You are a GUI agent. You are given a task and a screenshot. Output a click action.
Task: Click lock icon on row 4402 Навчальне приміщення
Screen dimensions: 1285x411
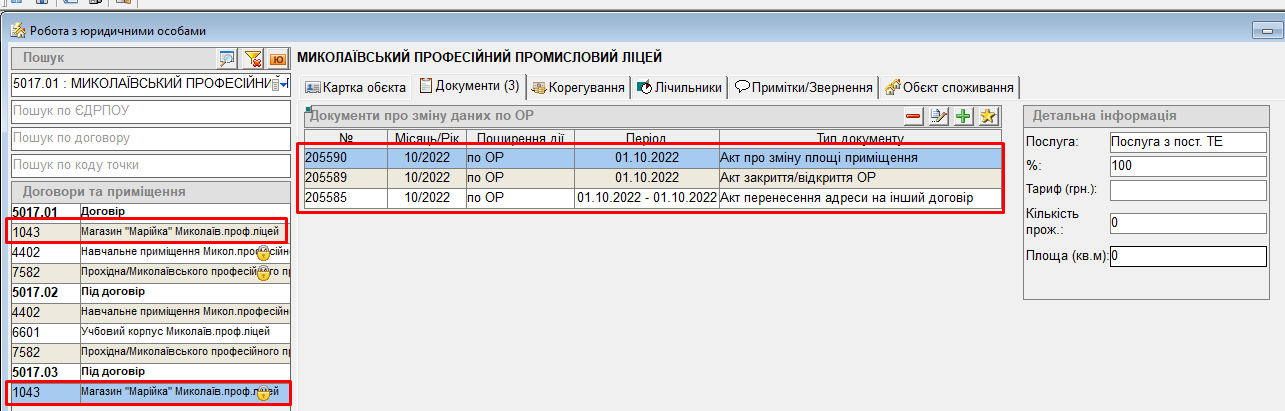(x=264, y=252)
